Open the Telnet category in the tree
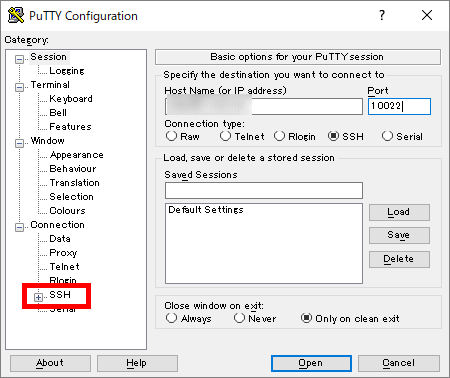The image size is (450, 378). click(64, 267)
